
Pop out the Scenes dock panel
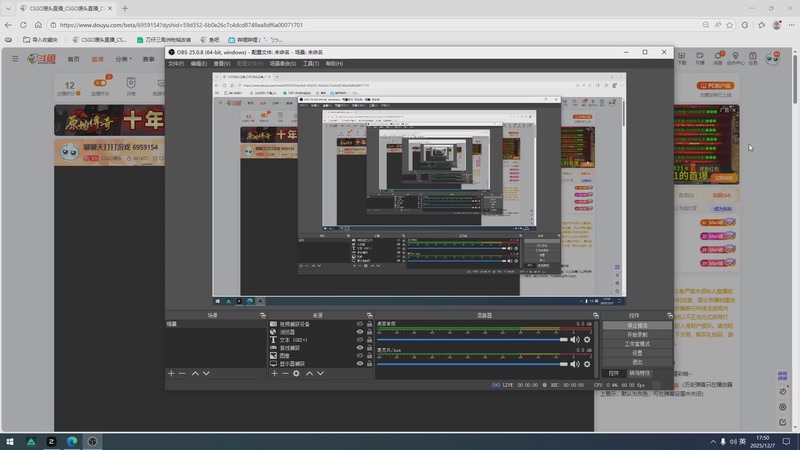click(263, 315)
